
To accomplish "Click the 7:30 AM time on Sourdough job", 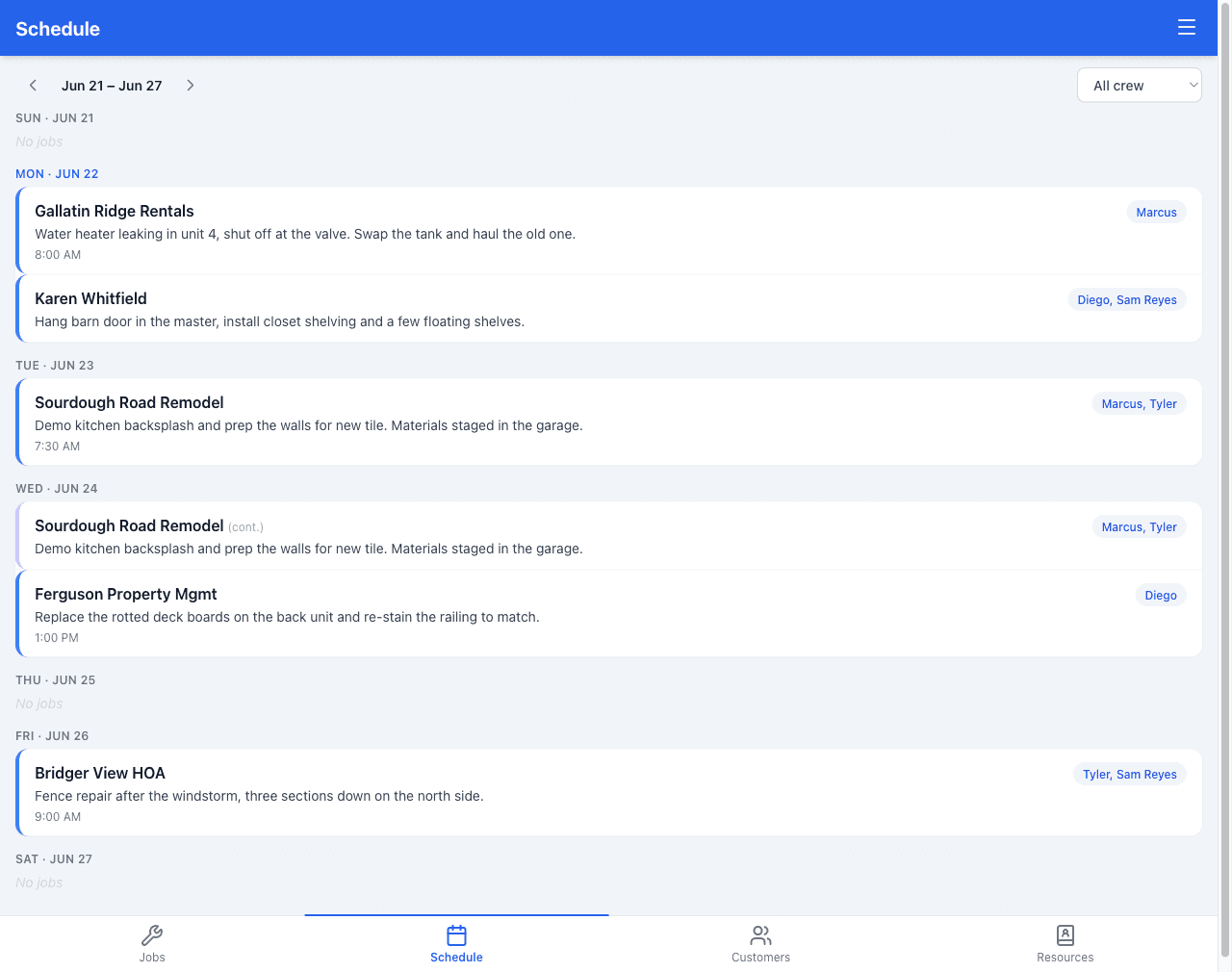I will pyautogui.click(x=58, y=447).
